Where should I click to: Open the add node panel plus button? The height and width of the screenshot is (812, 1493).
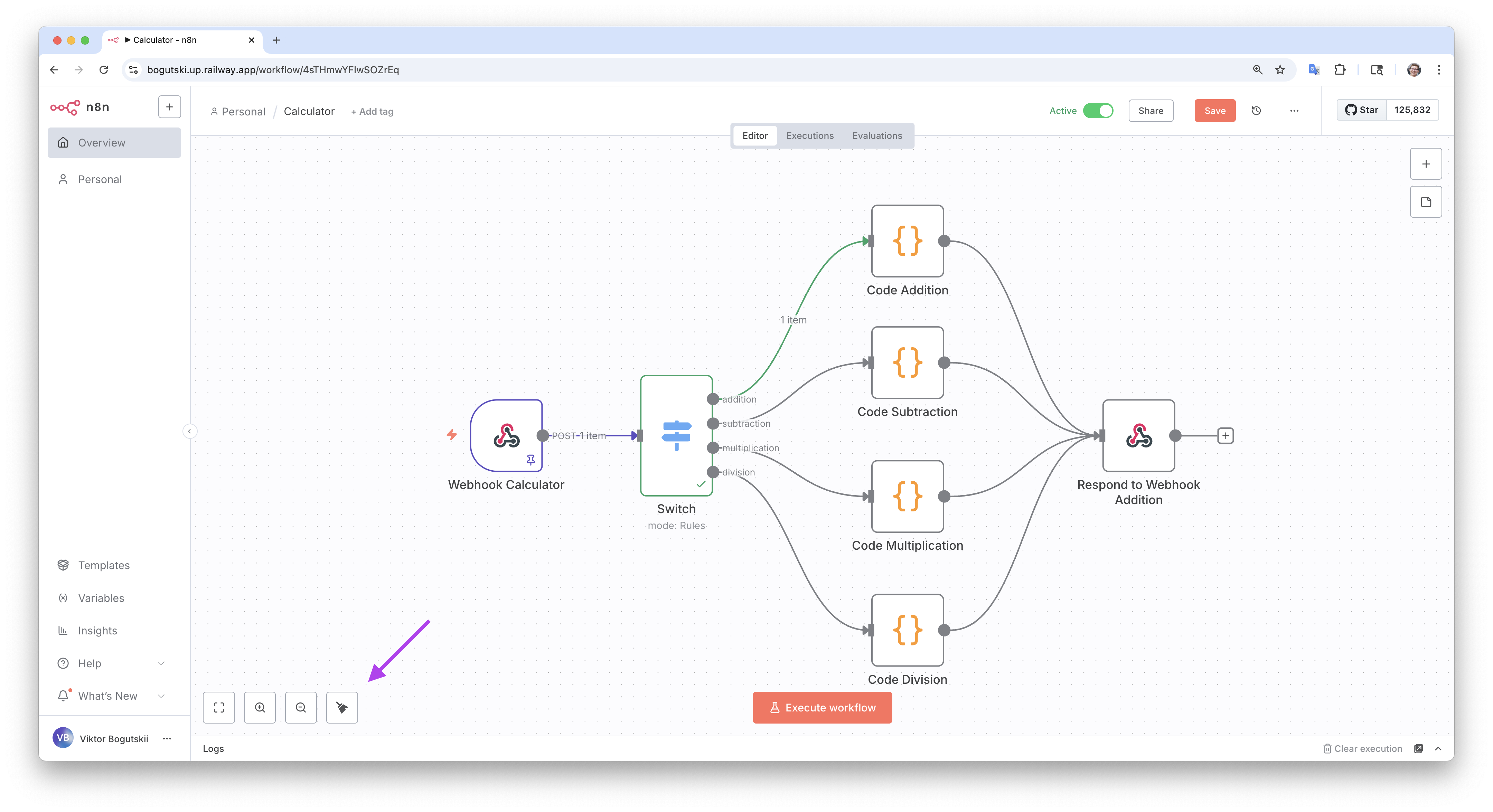tap(1426, 164)
